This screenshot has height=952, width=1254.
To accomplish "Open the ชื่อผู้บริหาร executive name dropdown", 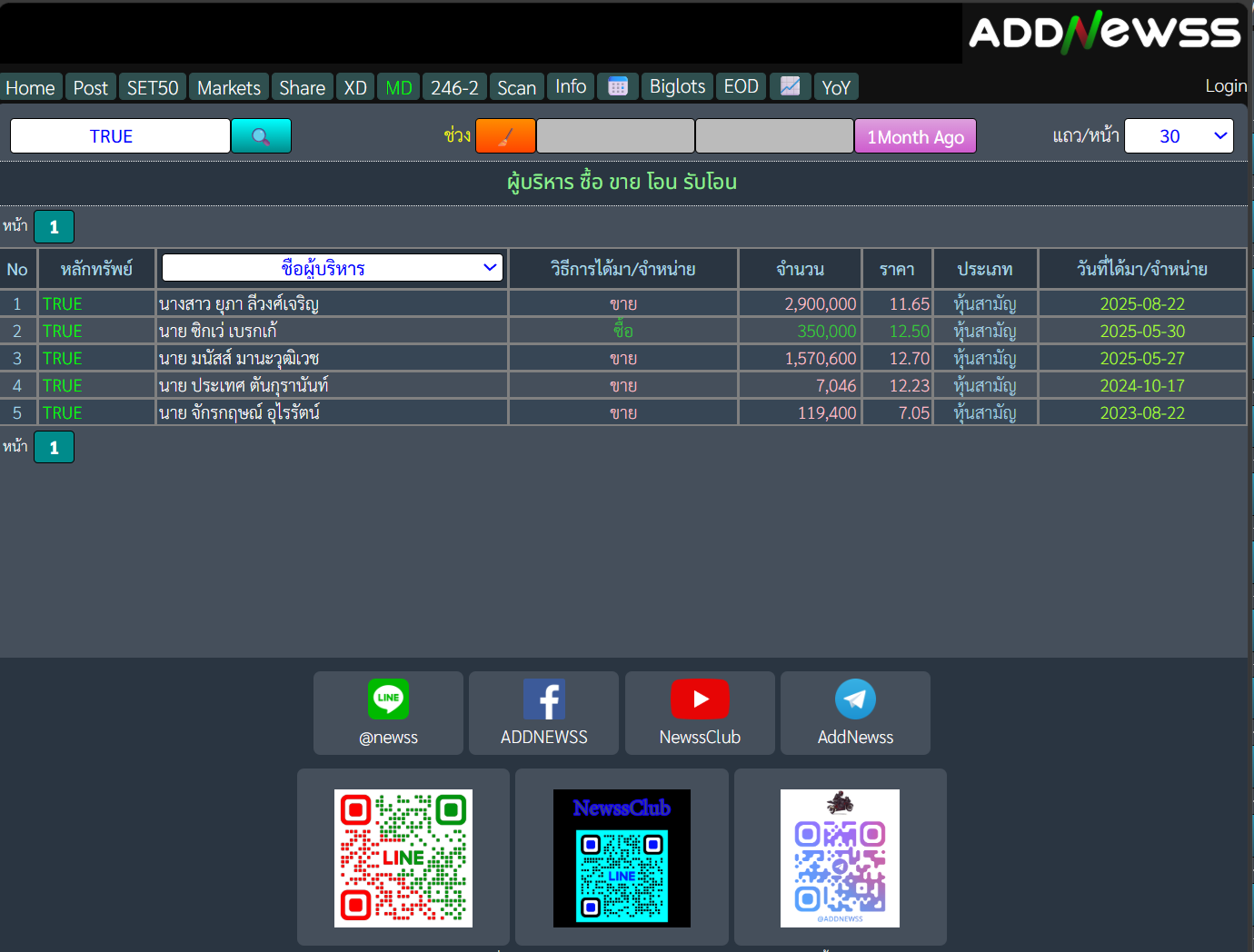I will (x=333, y=268).
